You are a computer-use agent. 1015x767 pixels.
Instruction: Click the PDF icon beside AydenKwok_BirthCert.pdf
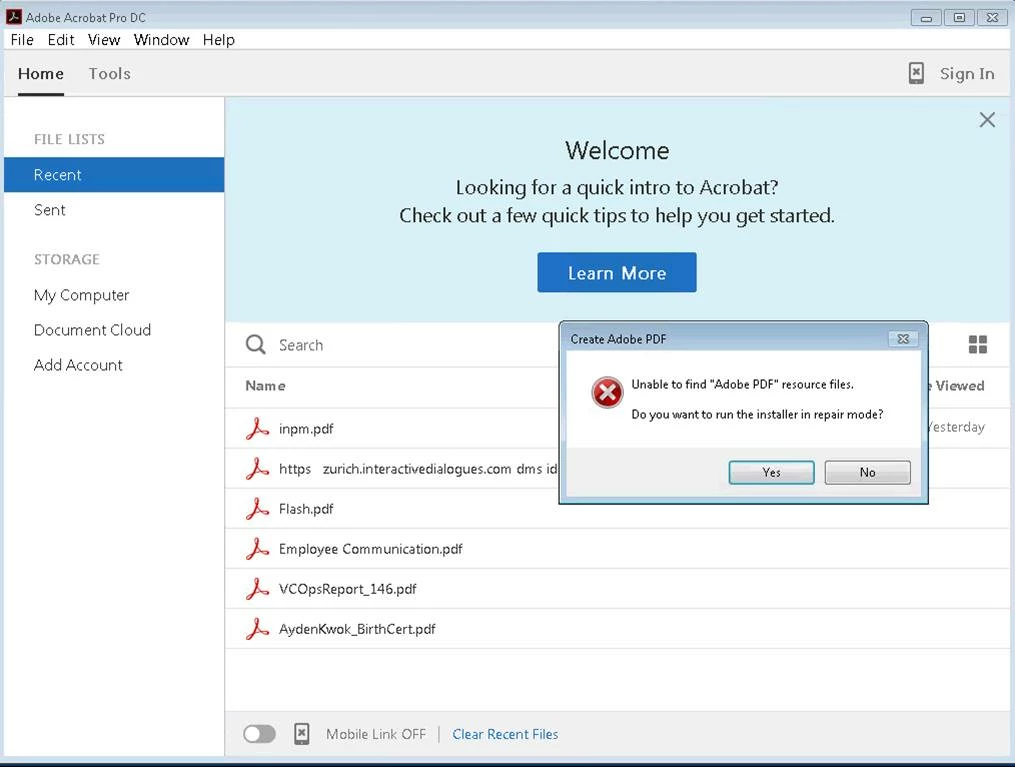pyautogui.click(x=257, y=629)
